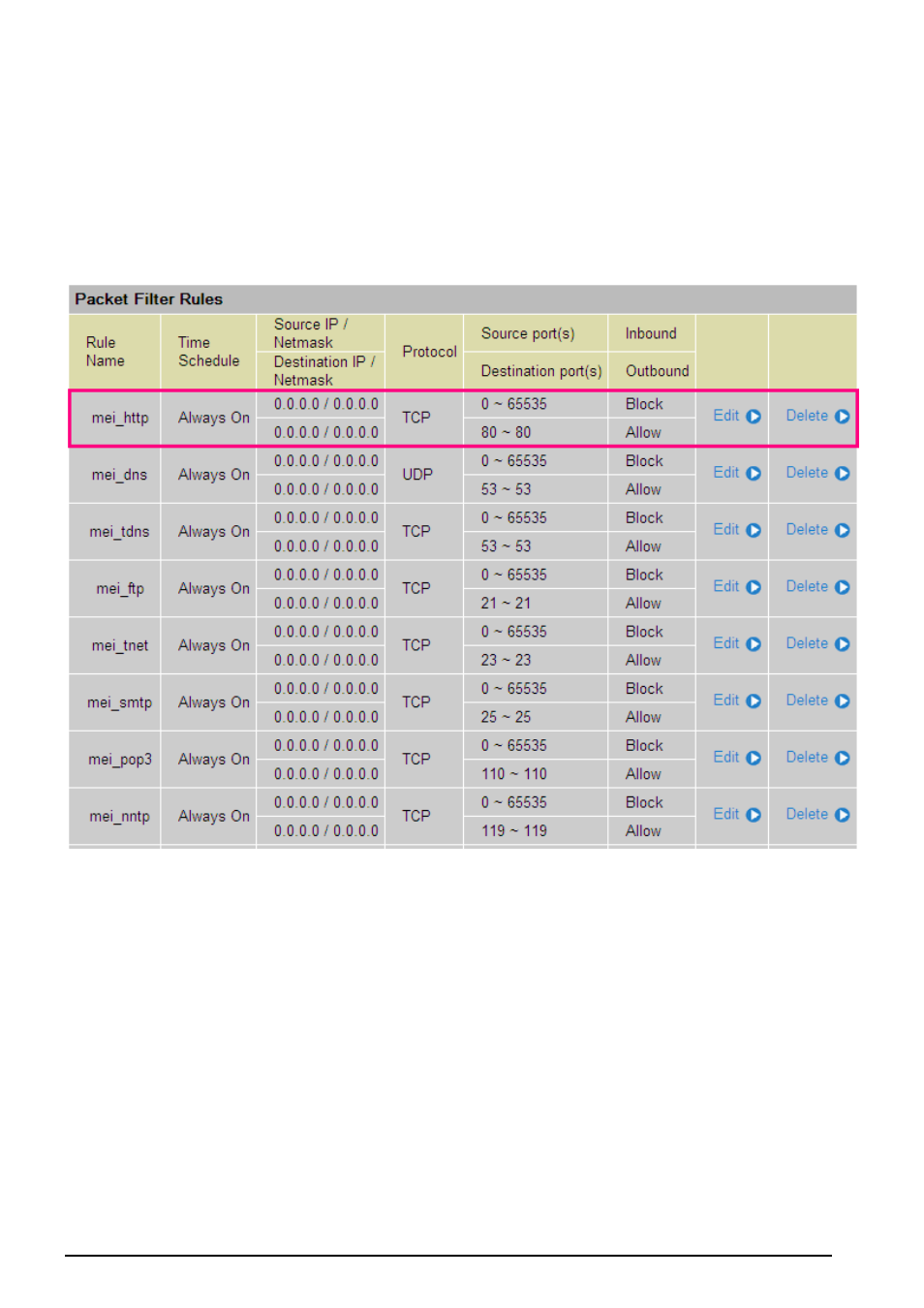Click the Edit arrow icon for mei_smtp
The width and height of the screenshot is (924, 1308).
754,701
